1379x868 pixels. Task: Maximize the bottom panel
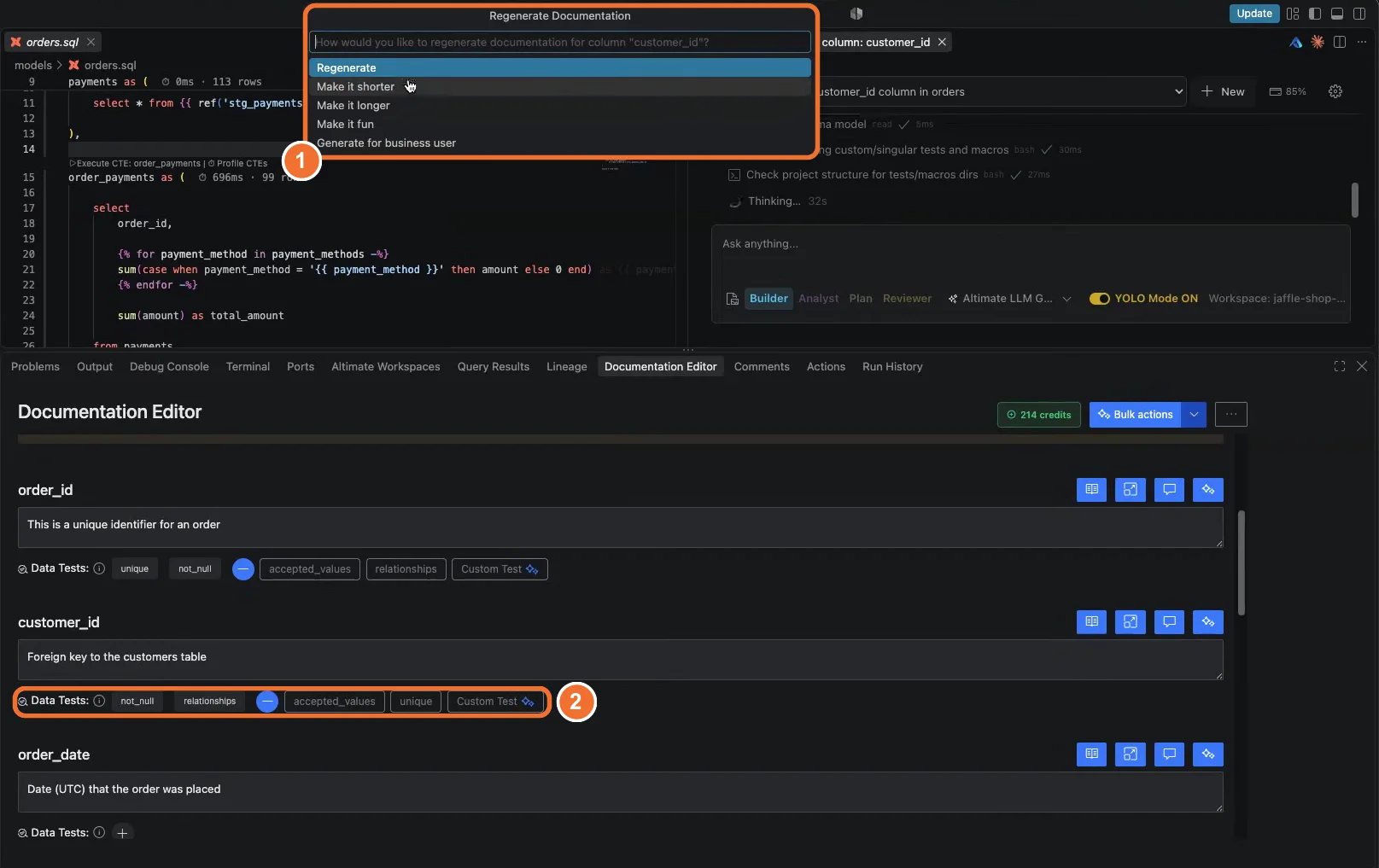[1339, 366]
